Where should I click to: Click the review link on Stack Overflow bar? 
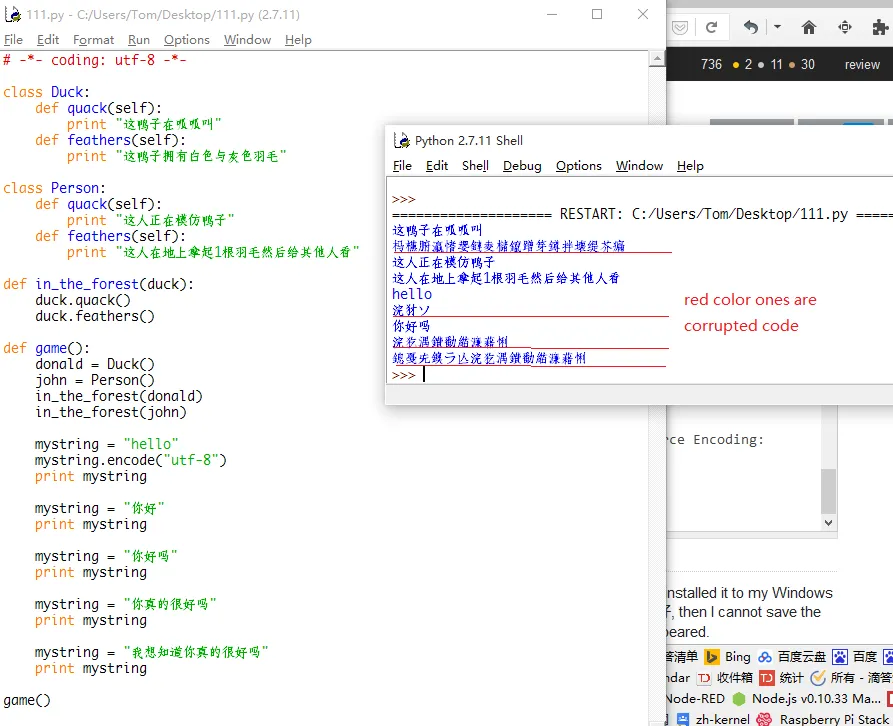point(862,64)
